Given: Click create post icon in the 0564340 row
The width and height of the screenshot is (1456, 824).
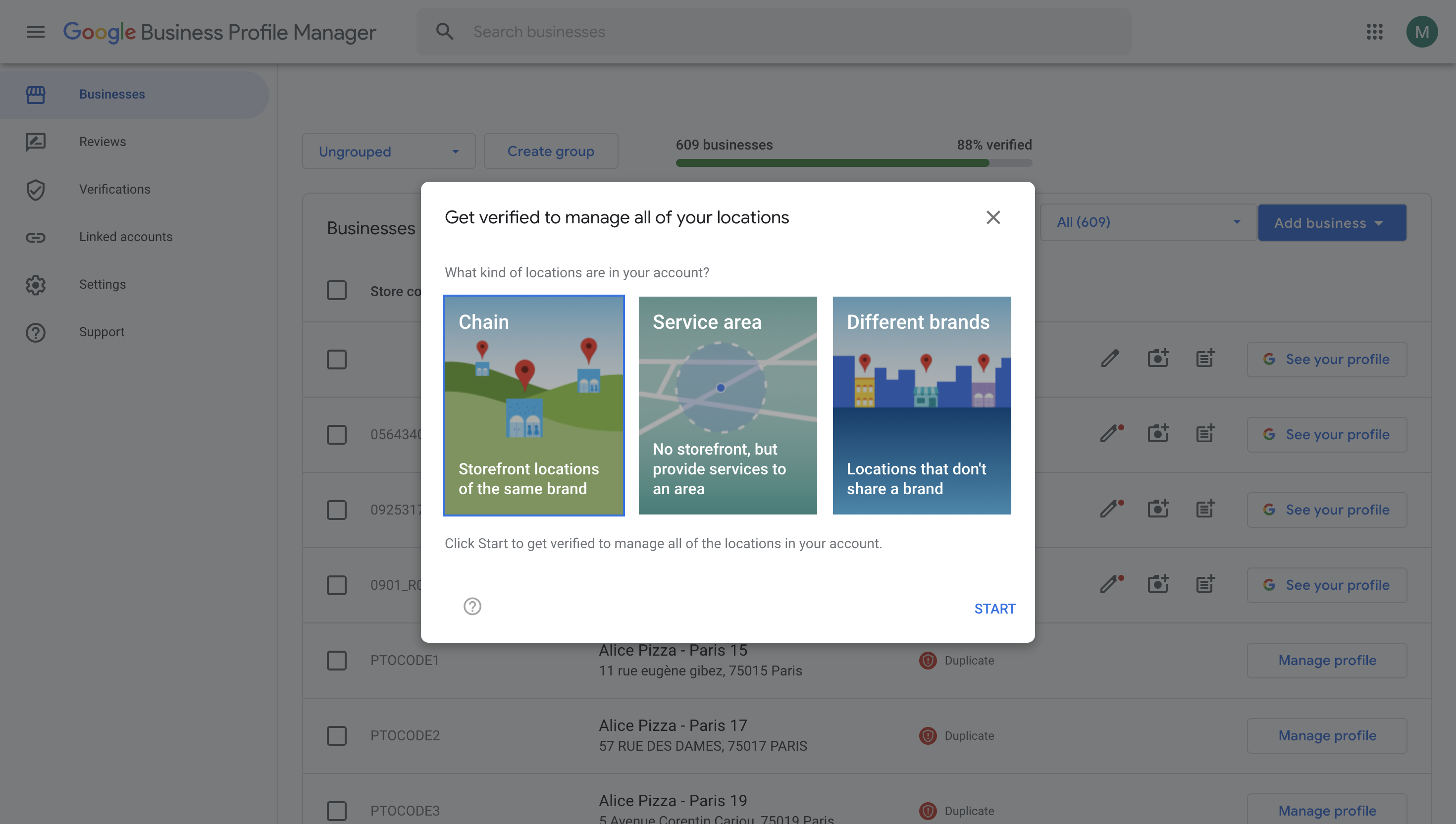Looking at the screenshot, I should (x=1205, y=433).
